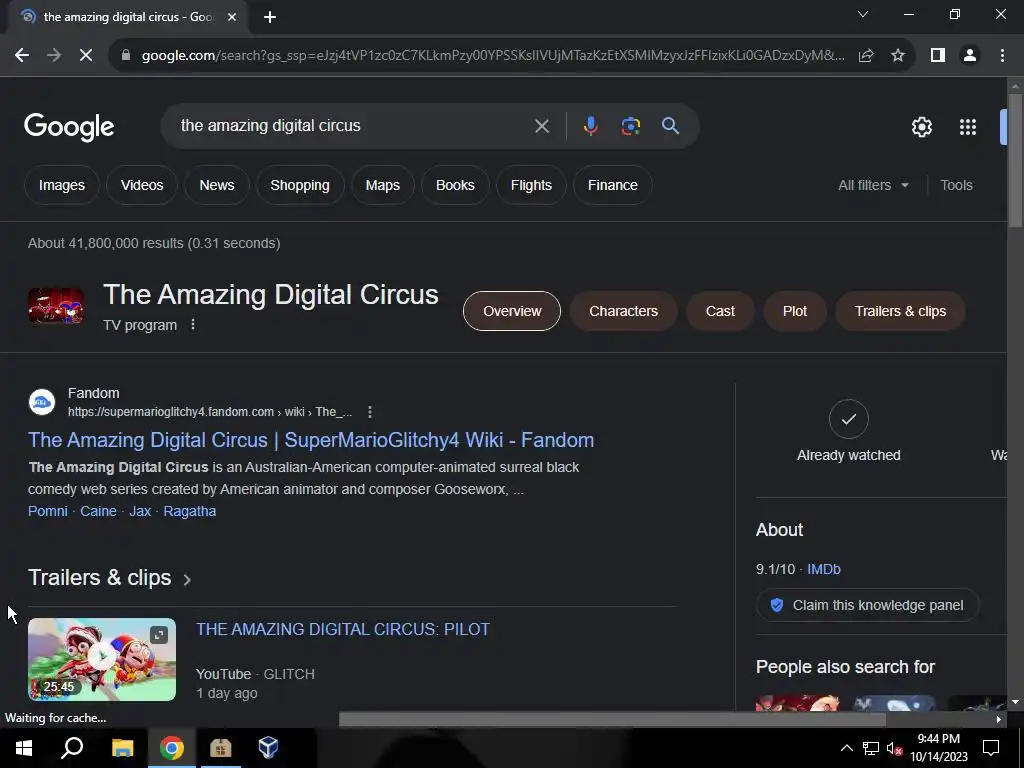Start a voice search with the microphone
This screenshot has width=1024, height=768.
pos(590,126)
